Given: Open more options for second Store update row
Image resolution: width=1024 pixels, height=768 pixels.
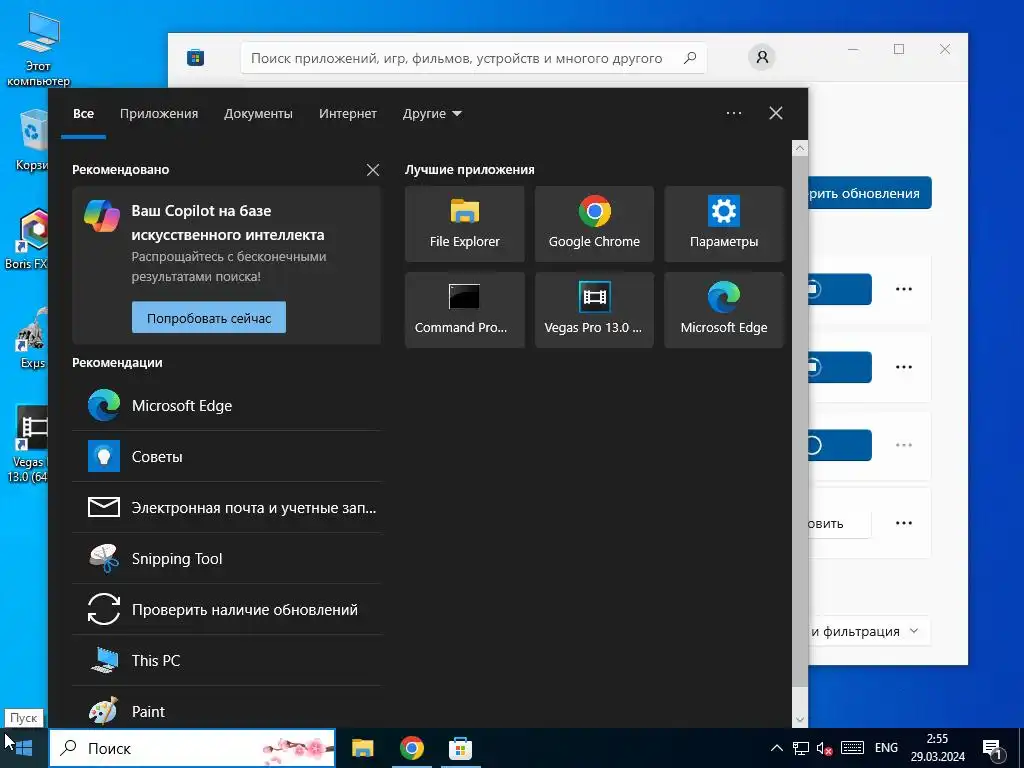Looking at the screenshot, I should (x=904, y=367).
